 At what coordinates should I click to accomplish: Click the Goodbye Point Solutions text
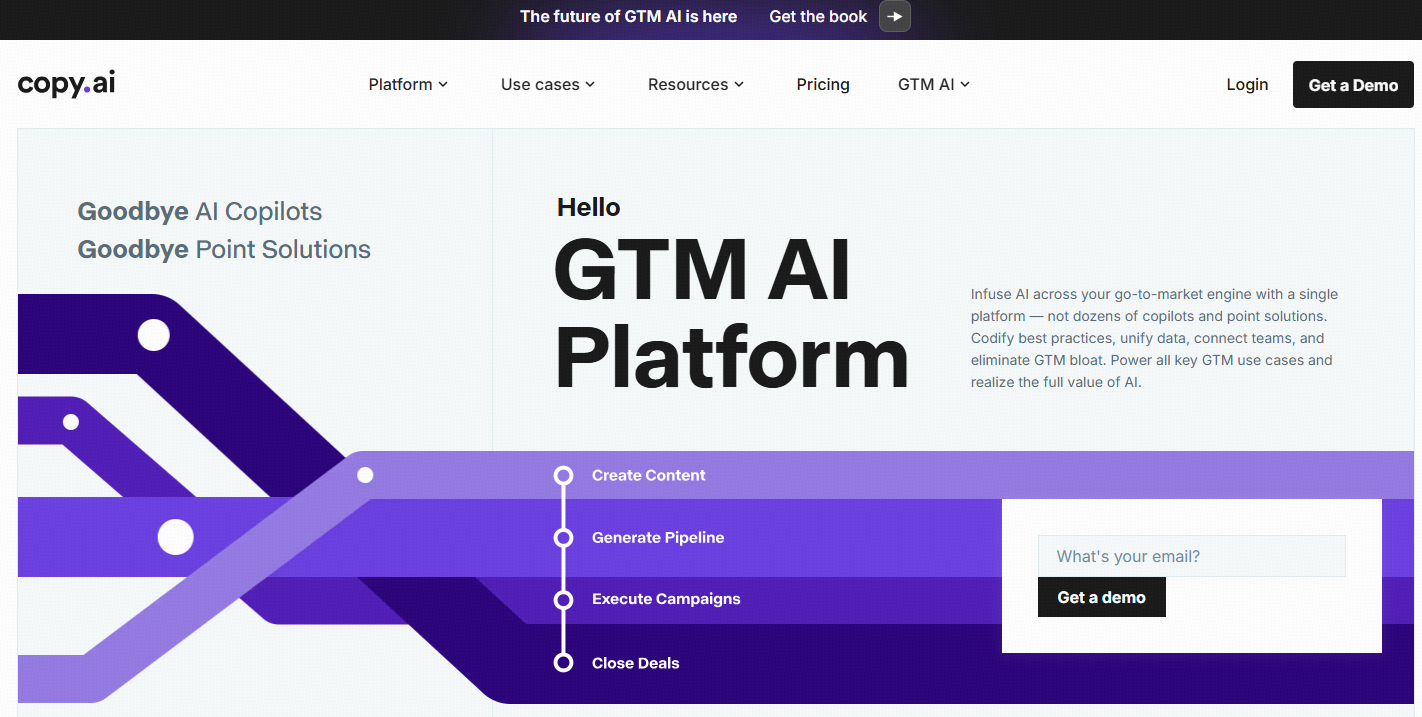coord(224,249)
